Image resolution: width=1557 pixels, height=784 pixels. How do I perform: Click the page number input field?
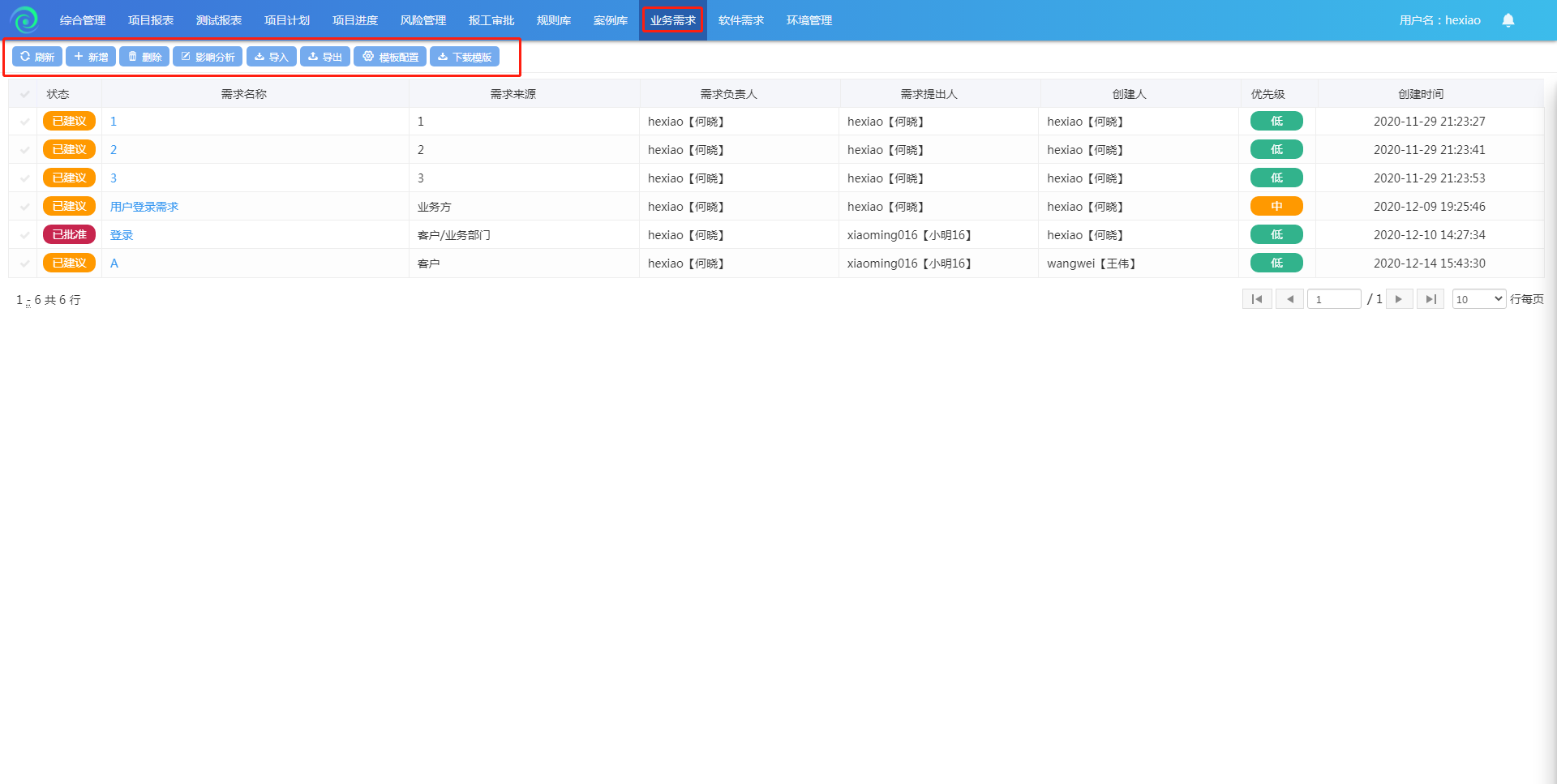pyautogui.click(x=1334, y=299)
